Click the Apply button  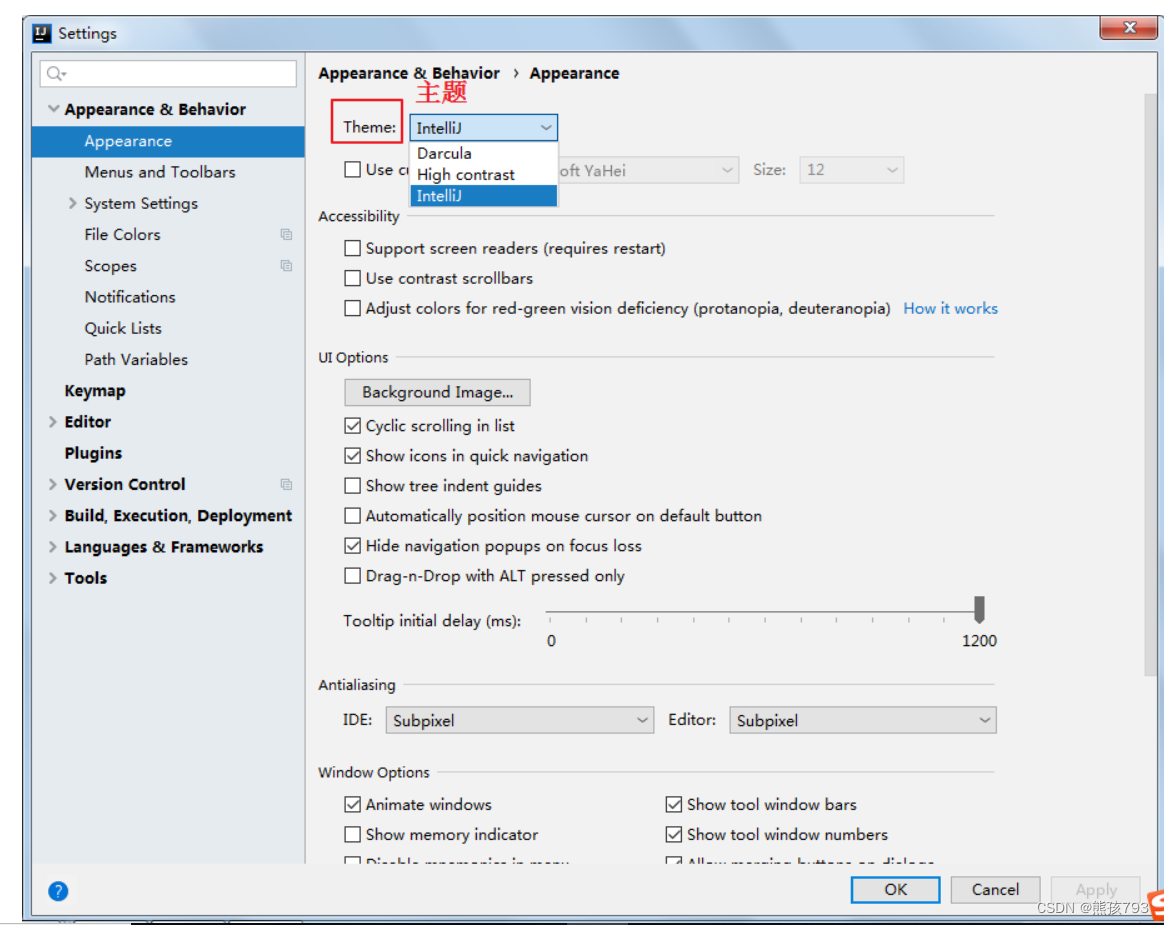tap(1096, 889)
